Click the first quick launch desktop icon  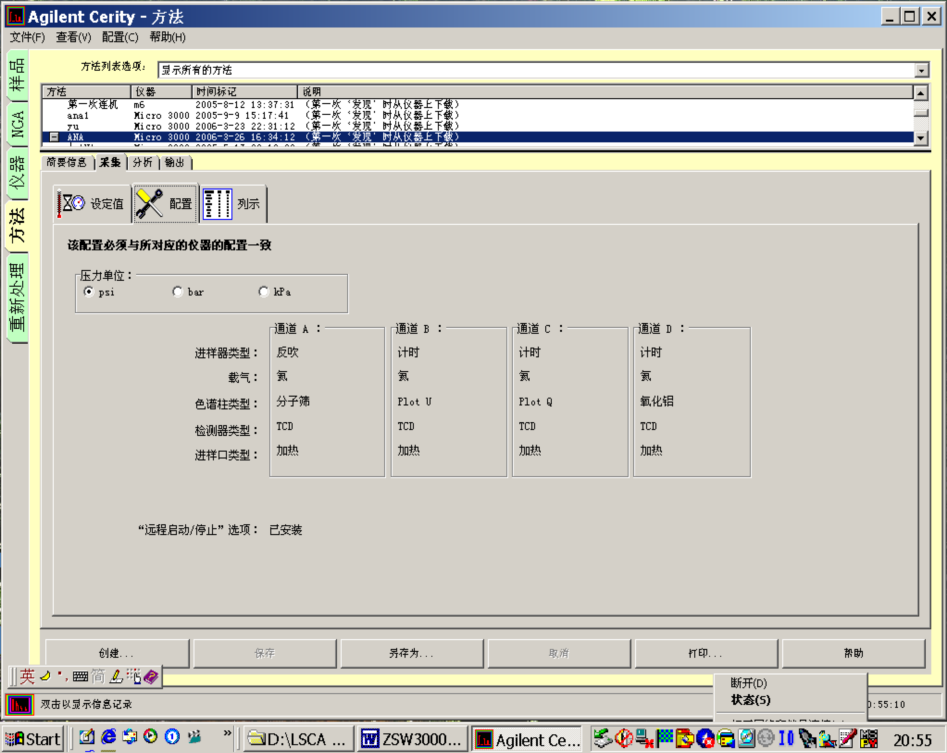(x=87, y=737)
